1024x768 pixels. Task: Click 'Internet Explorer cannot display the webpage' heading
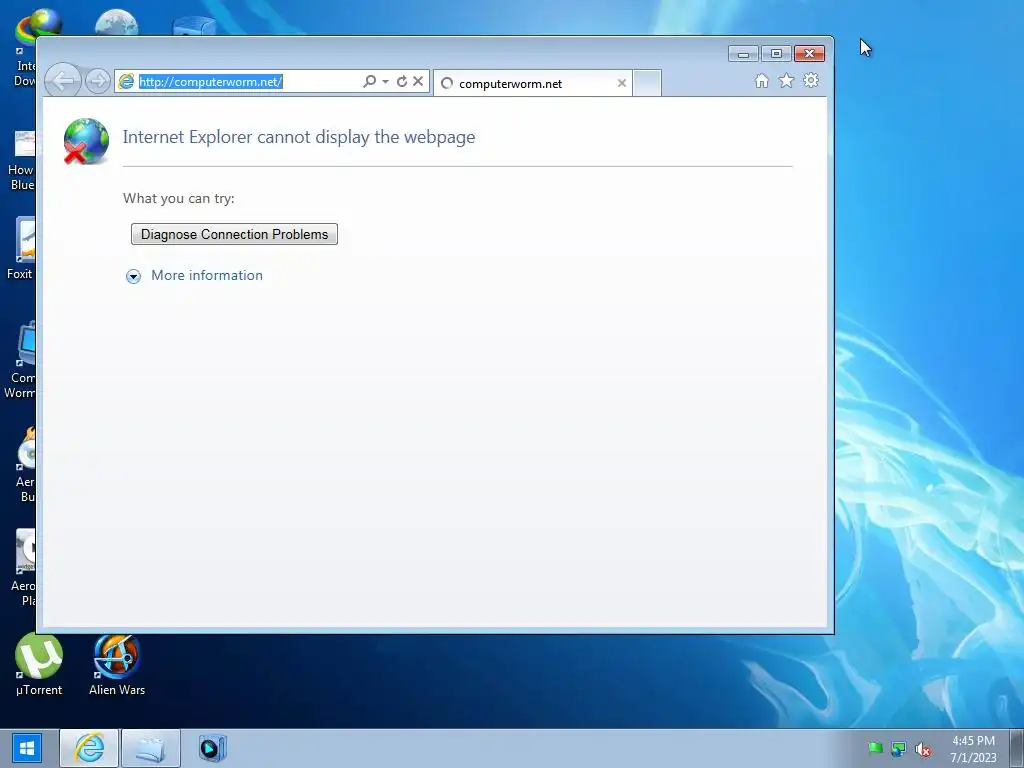[x=299, y=137]
